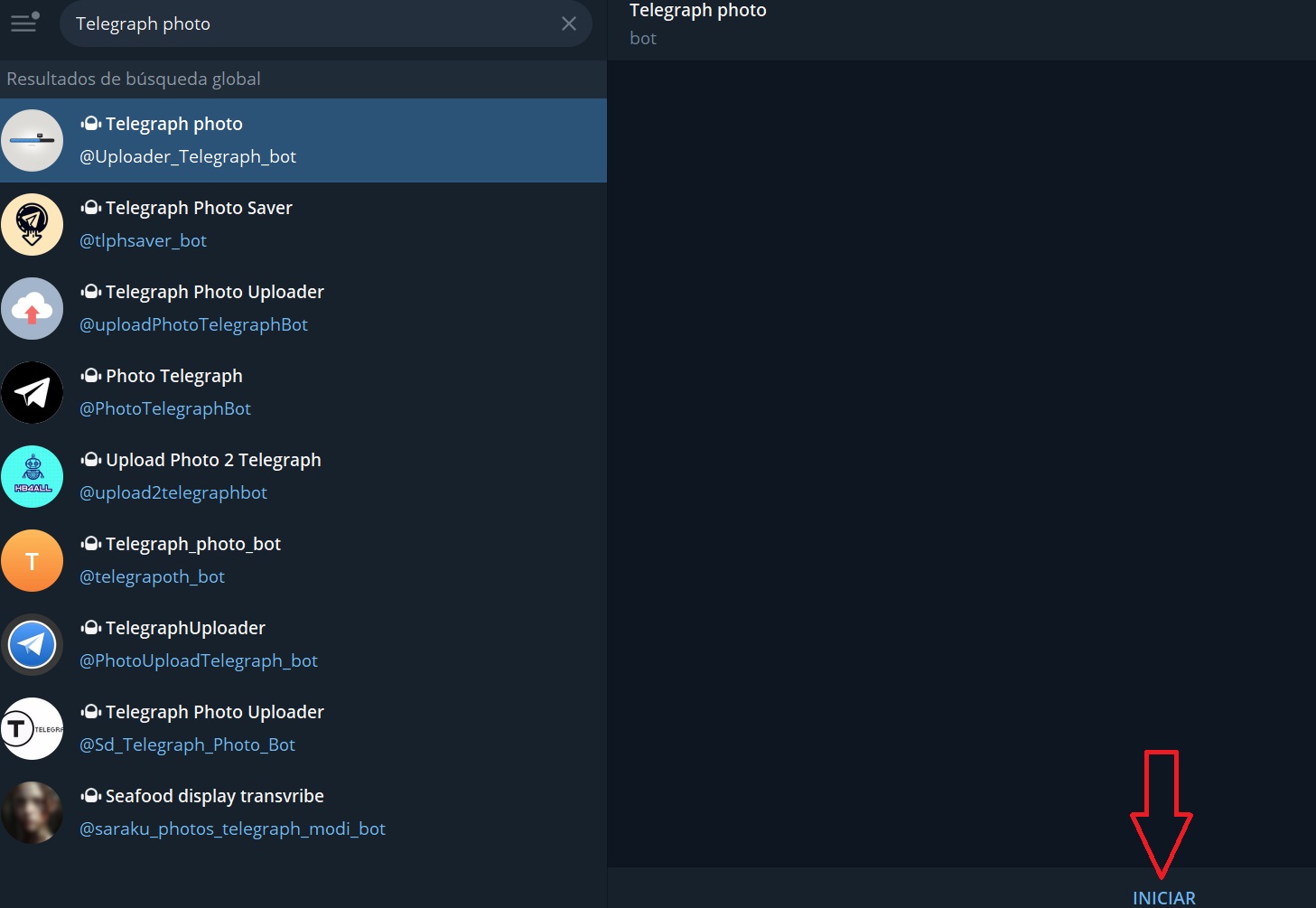Click bot status label in chat header
The image size is (1316, 908).
[x=643, y=39]
